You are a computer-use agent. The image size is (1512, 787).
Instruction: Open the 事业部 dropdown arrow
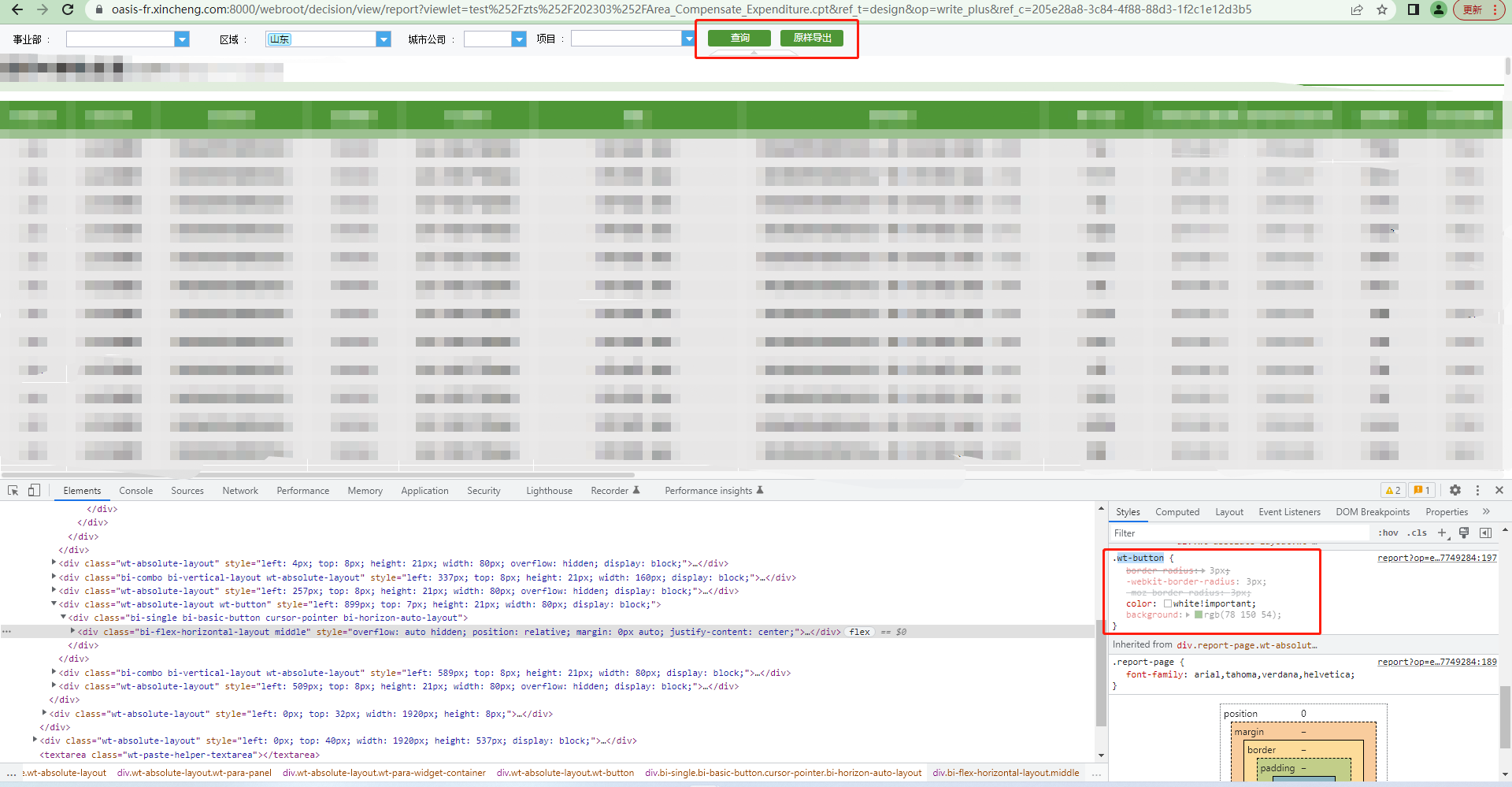(182, 39)
